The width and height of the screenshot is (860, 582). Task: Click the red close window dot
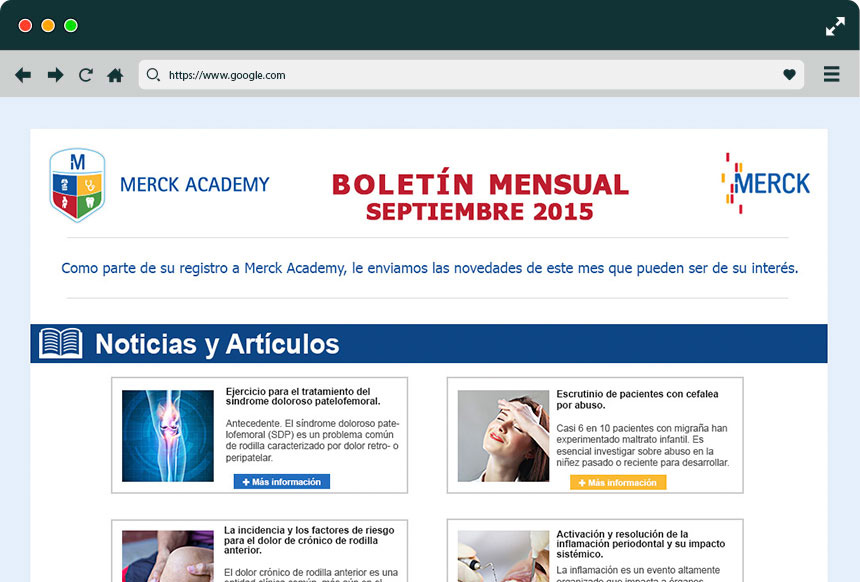25,26
